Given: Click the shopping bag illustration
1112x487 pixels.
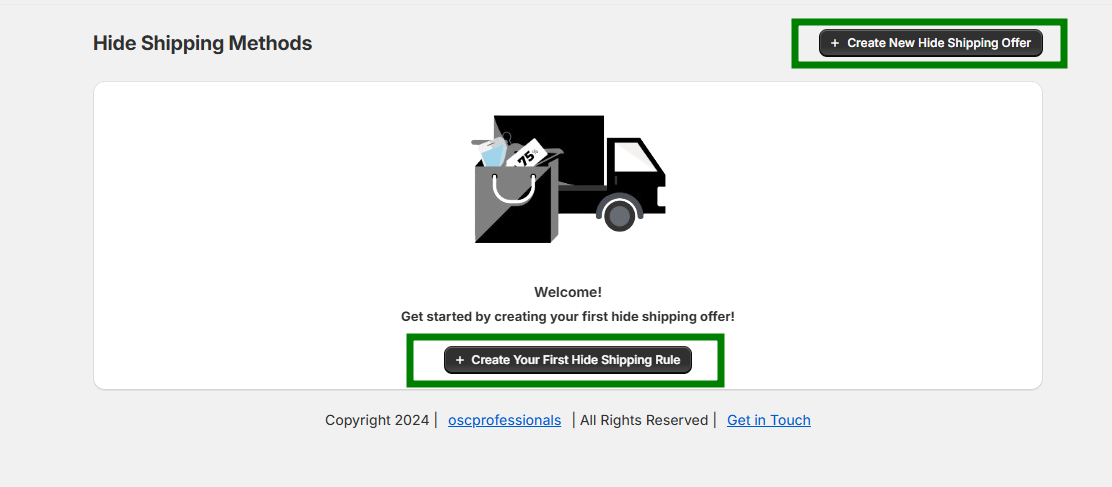Looking at the screenshot, I should coord(514,202).
